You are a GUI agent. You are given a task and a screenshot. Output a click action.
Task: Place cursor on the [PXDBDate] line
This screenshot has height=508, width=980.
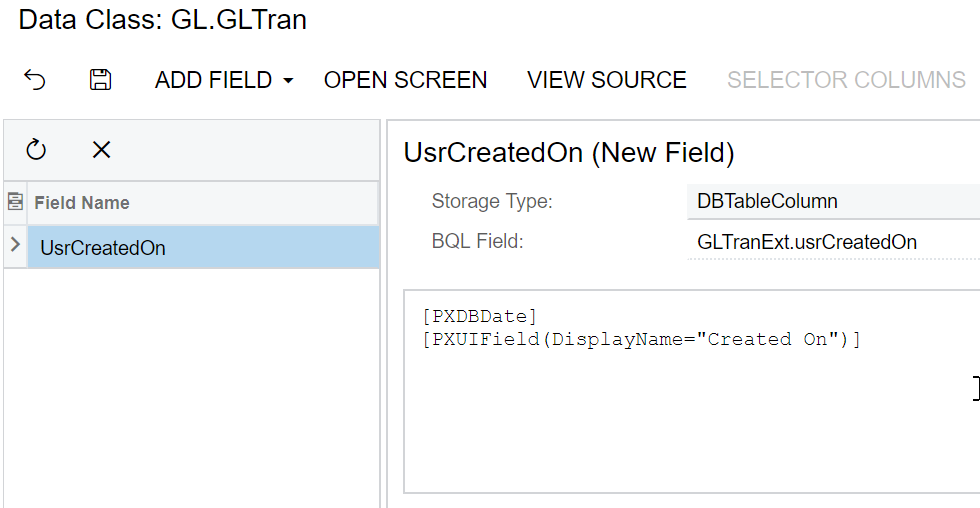click(x=480, y=317)
